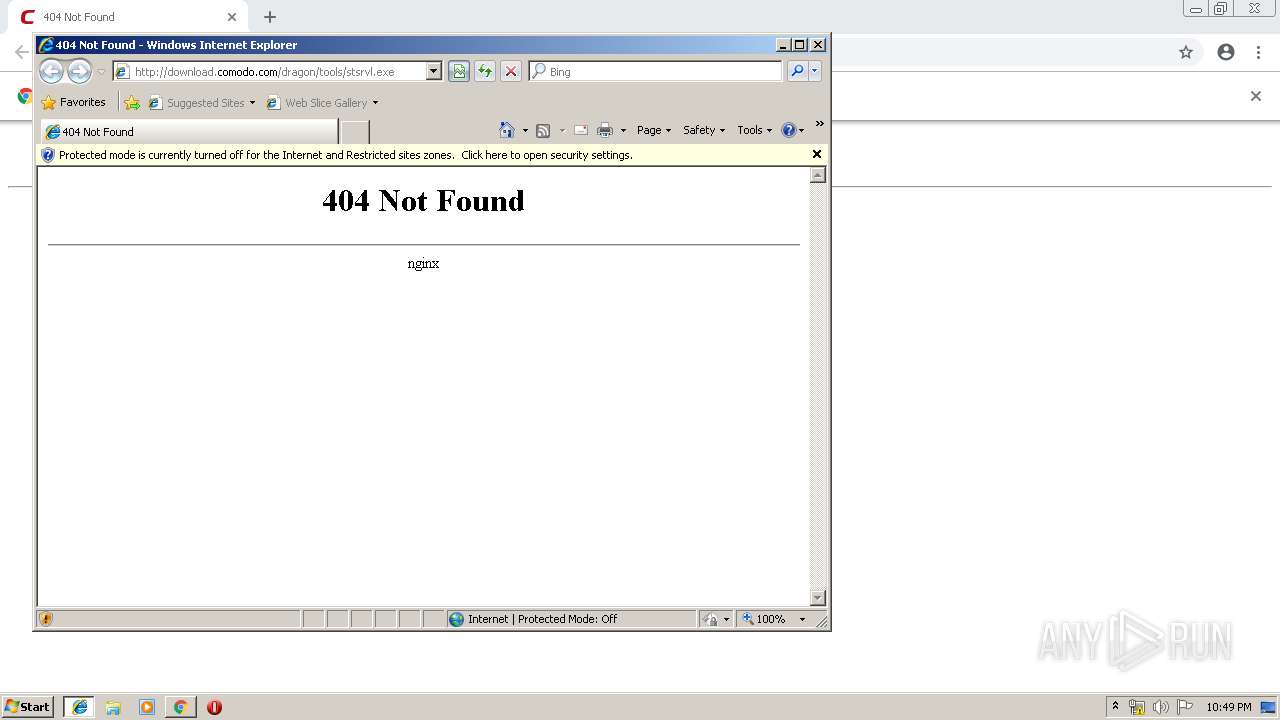The height and width of the screenshot is (720, 1280).
Task: Show more command bar items chevron
Action: [x=819, y=125]
